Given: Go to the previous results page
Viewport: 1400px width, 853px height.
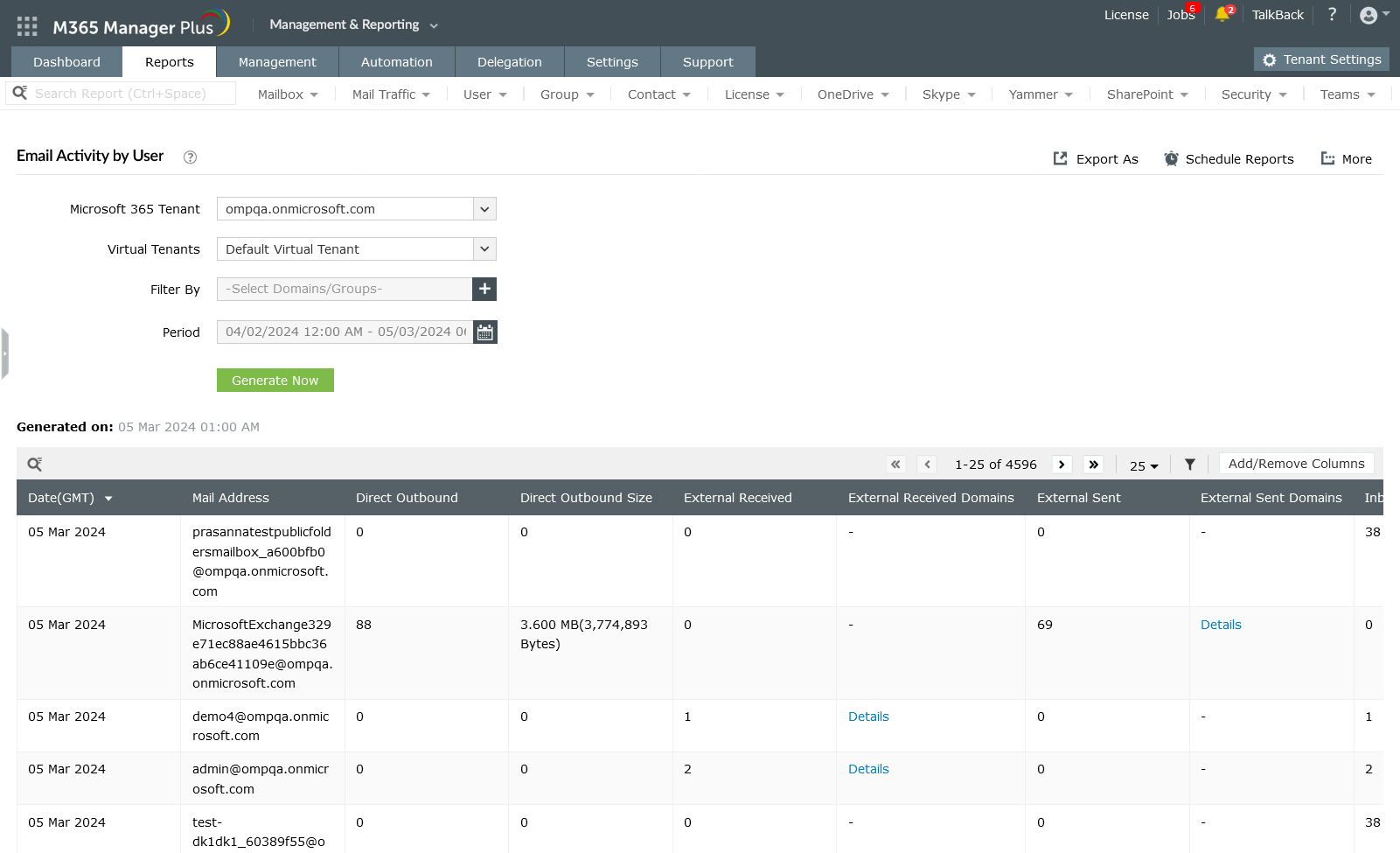Looking at the screenshot, I should coord(928,465).
